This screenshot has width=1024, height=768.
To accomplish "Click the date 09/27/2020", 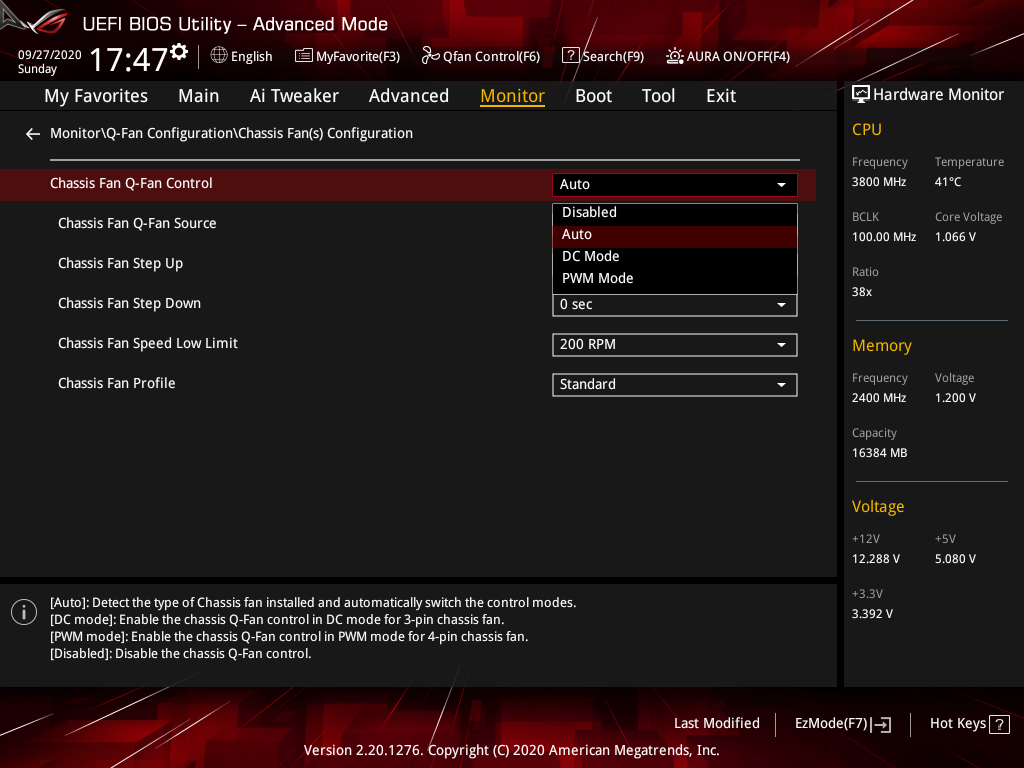I will (x=50, y=55).
